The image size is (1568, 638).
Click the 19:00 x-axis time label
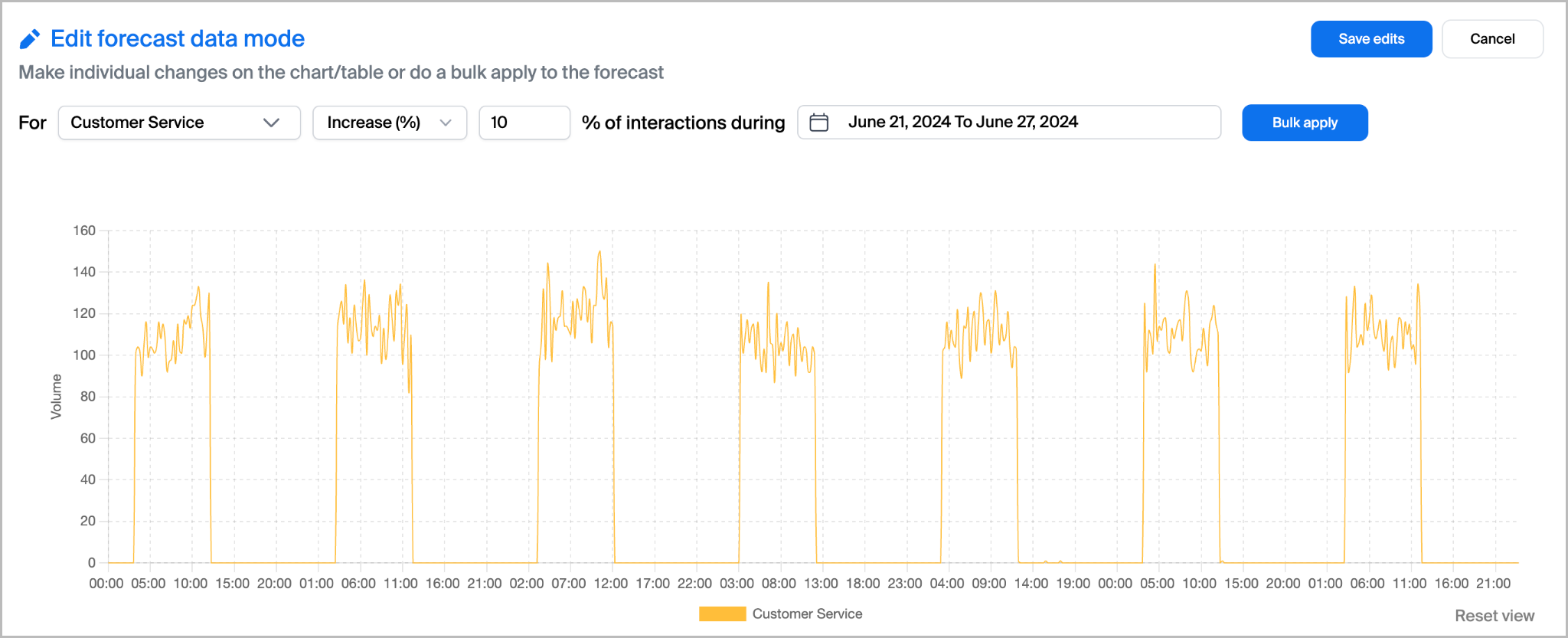point(1073,584)
